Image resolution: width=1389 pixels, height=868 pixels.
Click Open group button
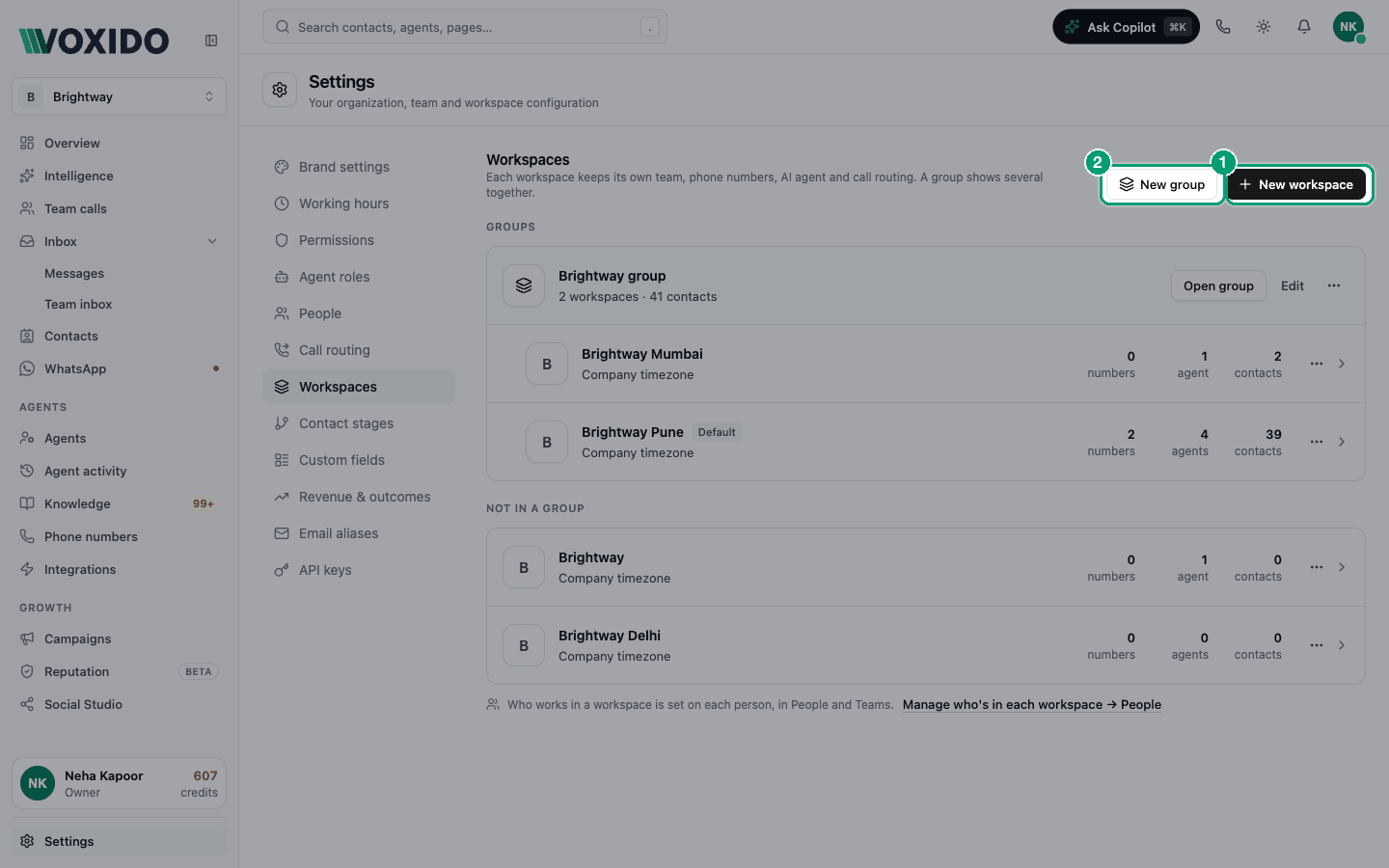(1218, 285)
